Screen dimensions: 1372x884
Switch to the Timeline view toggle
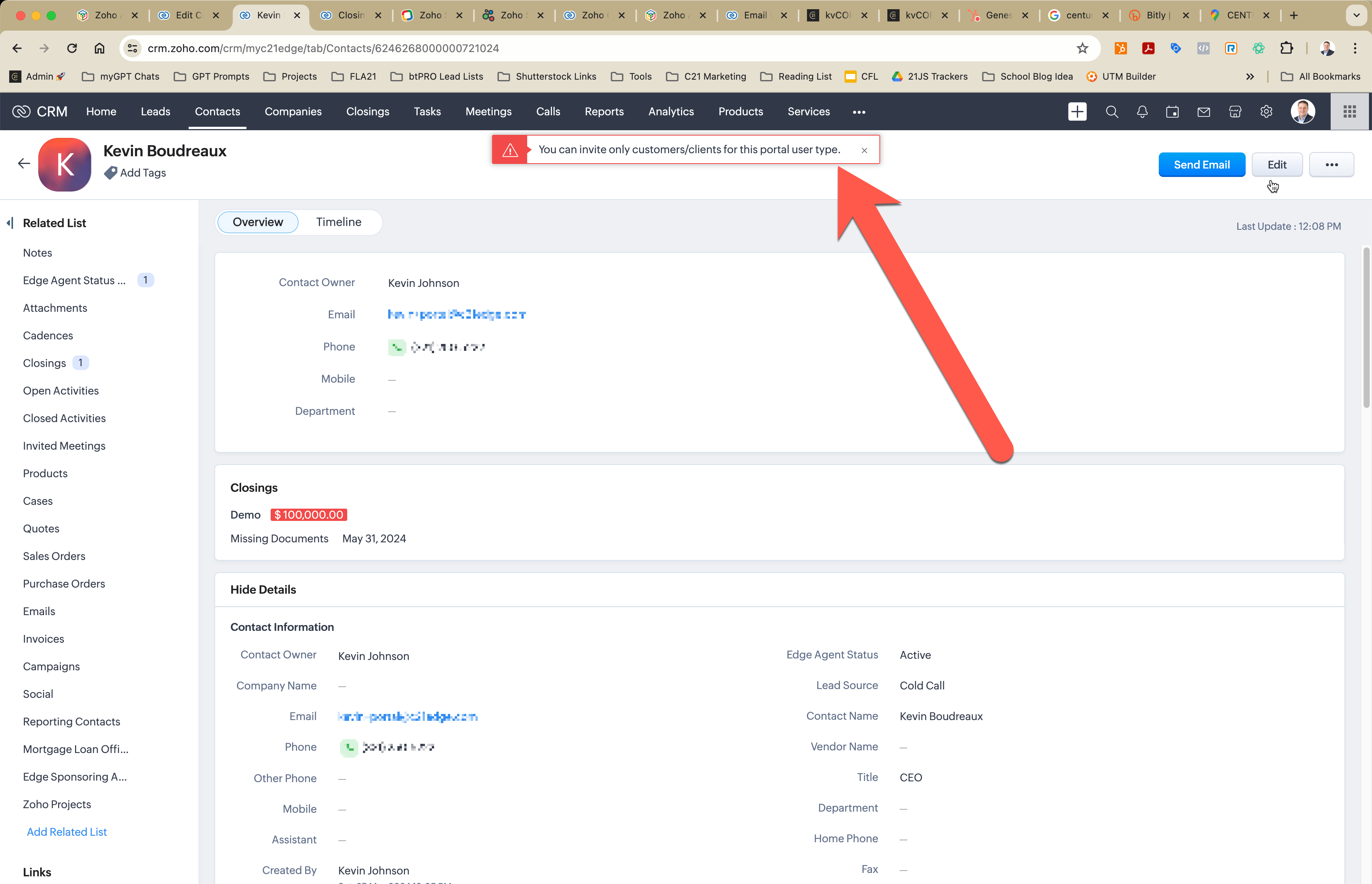[x=338, y=222]
